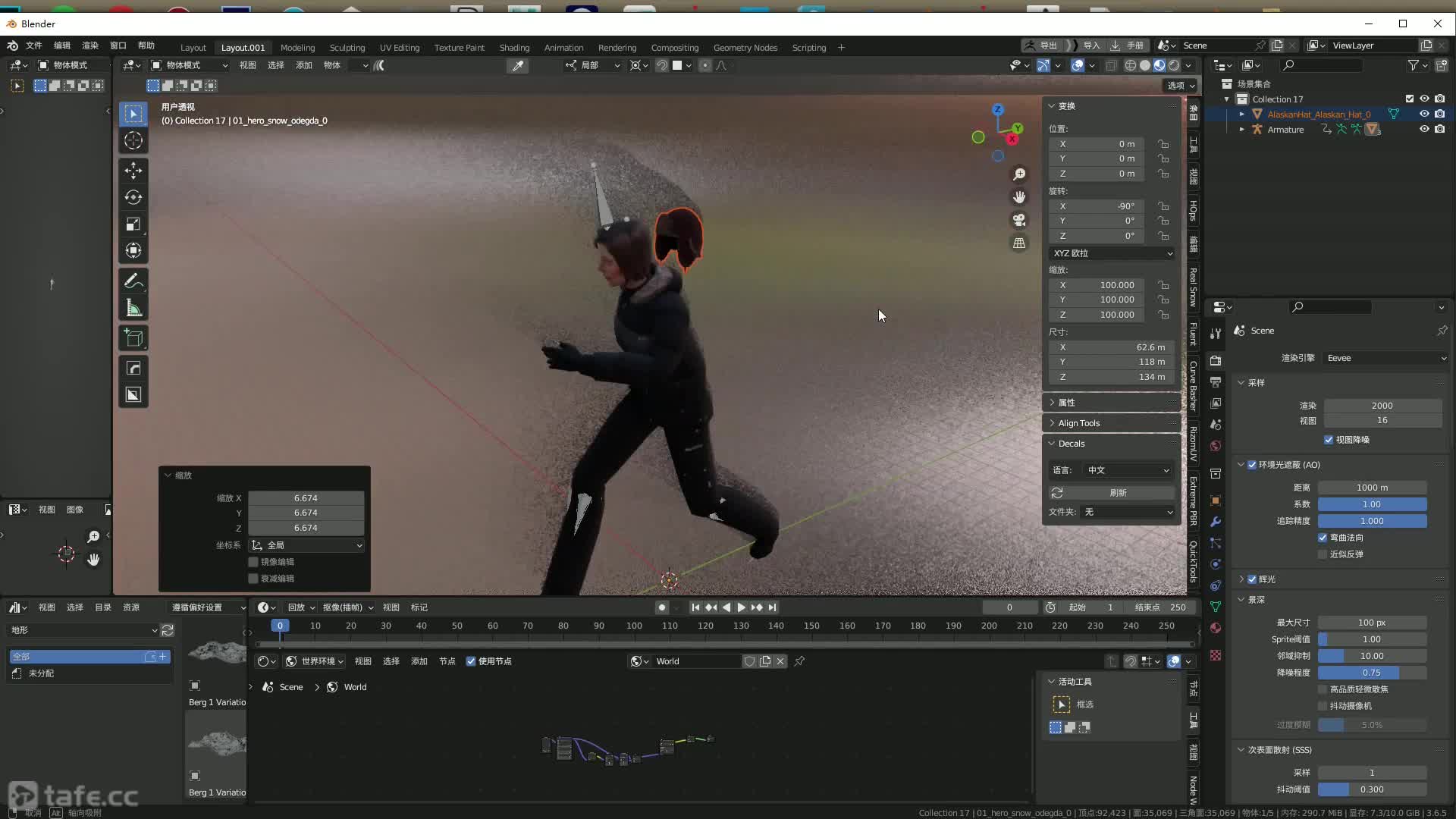Play animation forward in timeline
The width and height of the screenshot is (1456, 819).
[x=741, y=607]
